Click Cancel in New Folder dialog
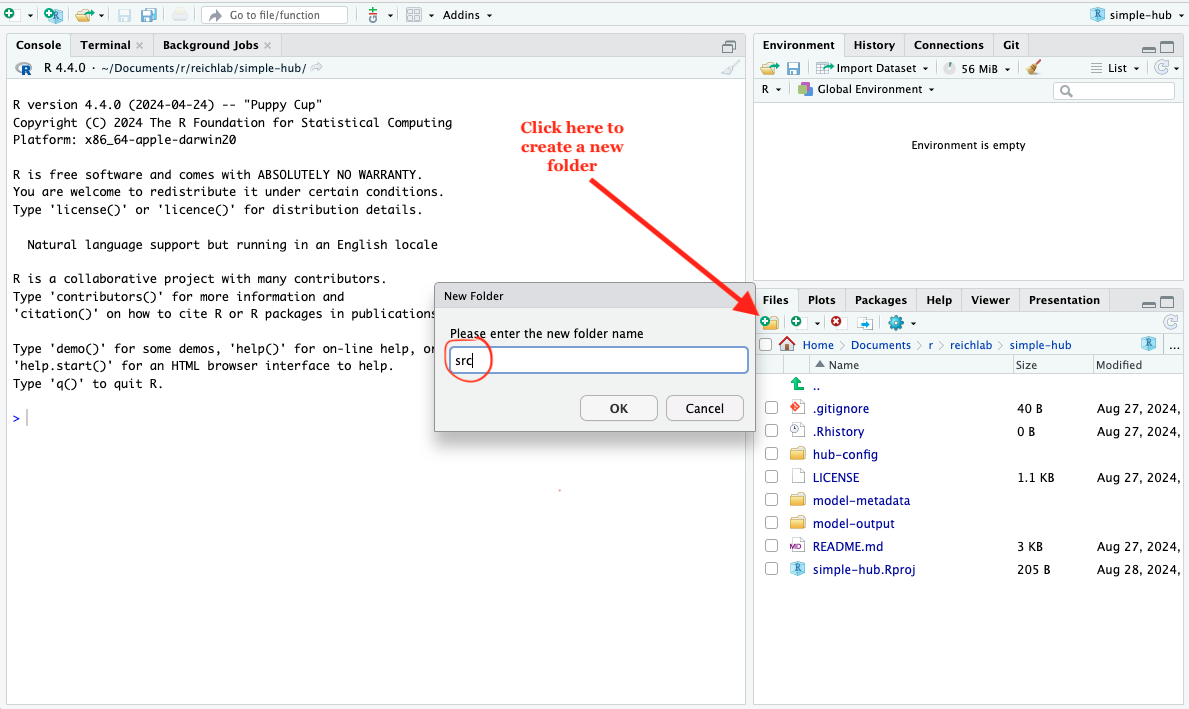This screenshot has height=709, width=1189. click(x=704, y=408)
